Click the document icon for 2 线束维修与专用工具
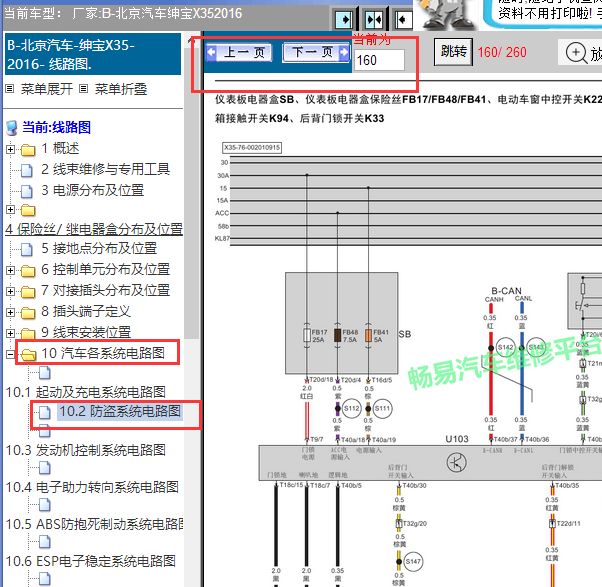 26,170
